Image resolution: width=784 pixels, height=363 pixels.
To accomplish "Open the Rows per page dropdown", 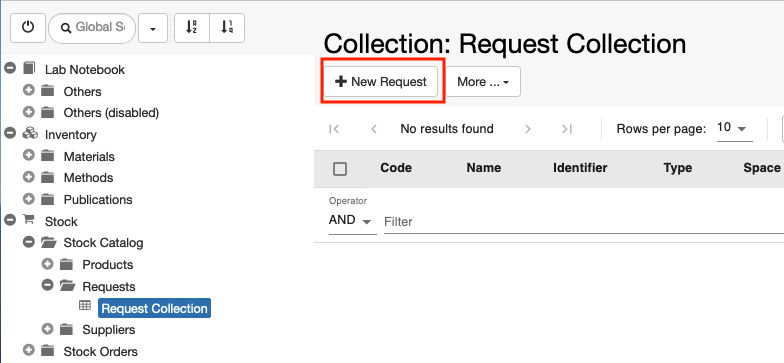I will click(734, 129).
